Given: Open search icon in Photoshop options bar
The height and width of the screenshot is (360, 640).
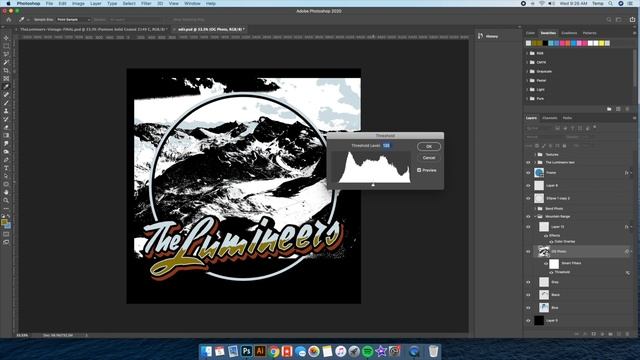Looking at the screenshot, I should [x=609, y=20].
